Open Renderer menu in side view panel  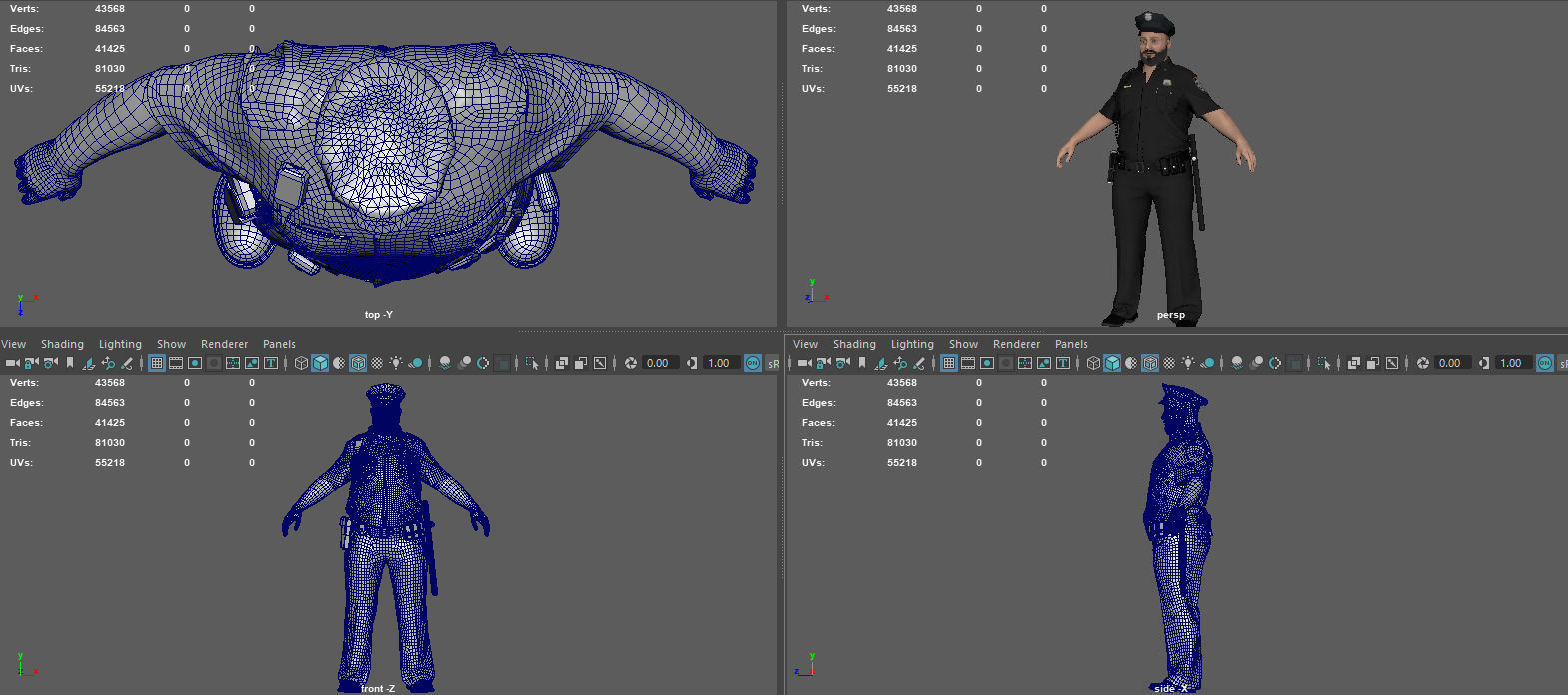pyautogui.click(x=1016, y=344)
